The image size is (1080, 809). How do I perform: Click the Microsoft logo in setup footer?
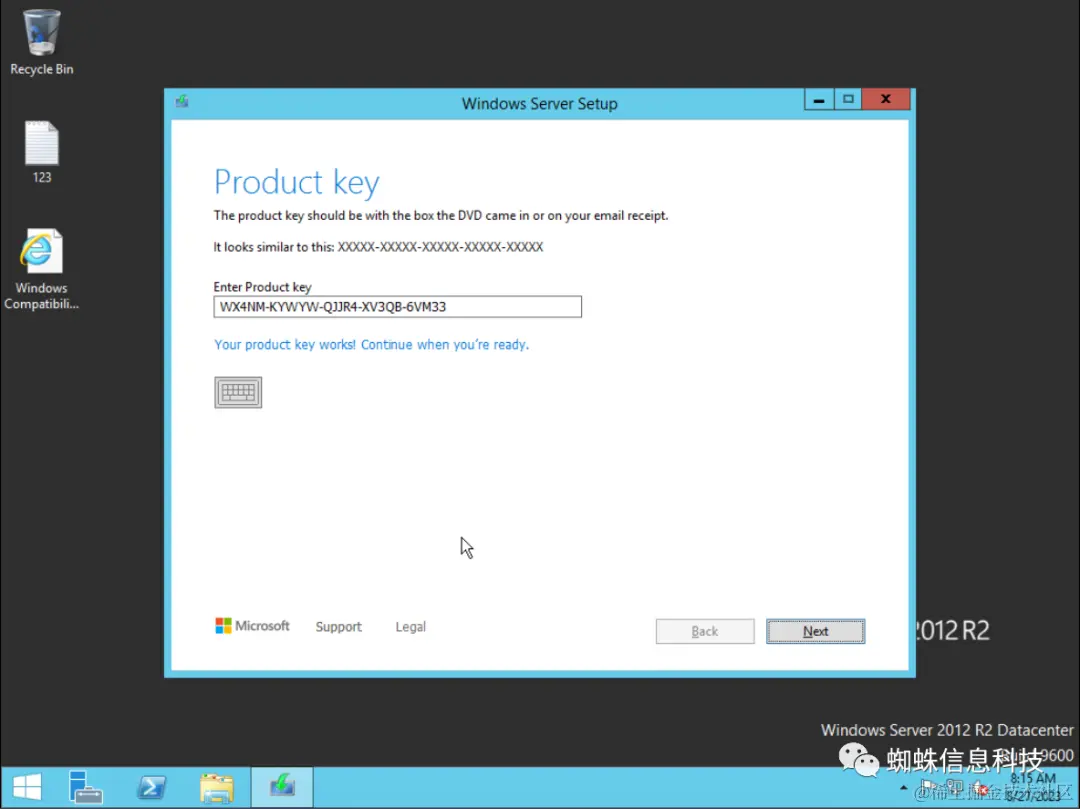pyautogui.click(x=252, y=626)
